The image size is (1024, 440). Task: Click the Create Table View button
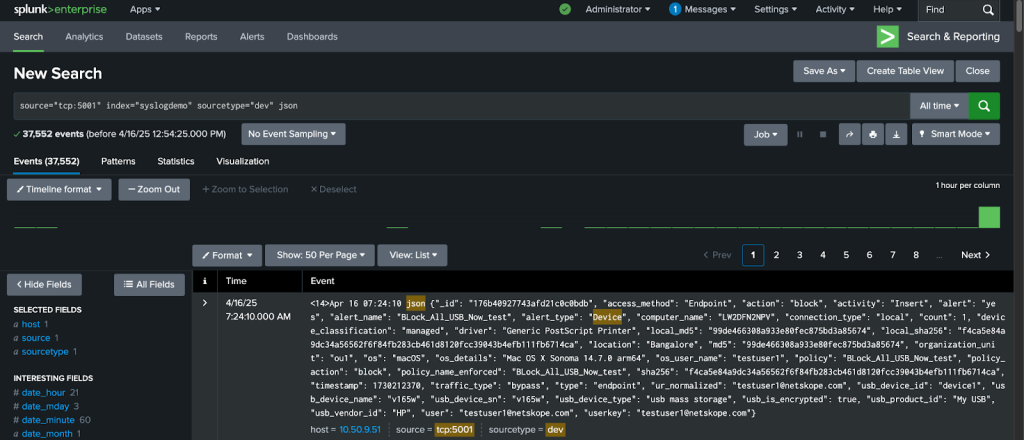(905, 71)
